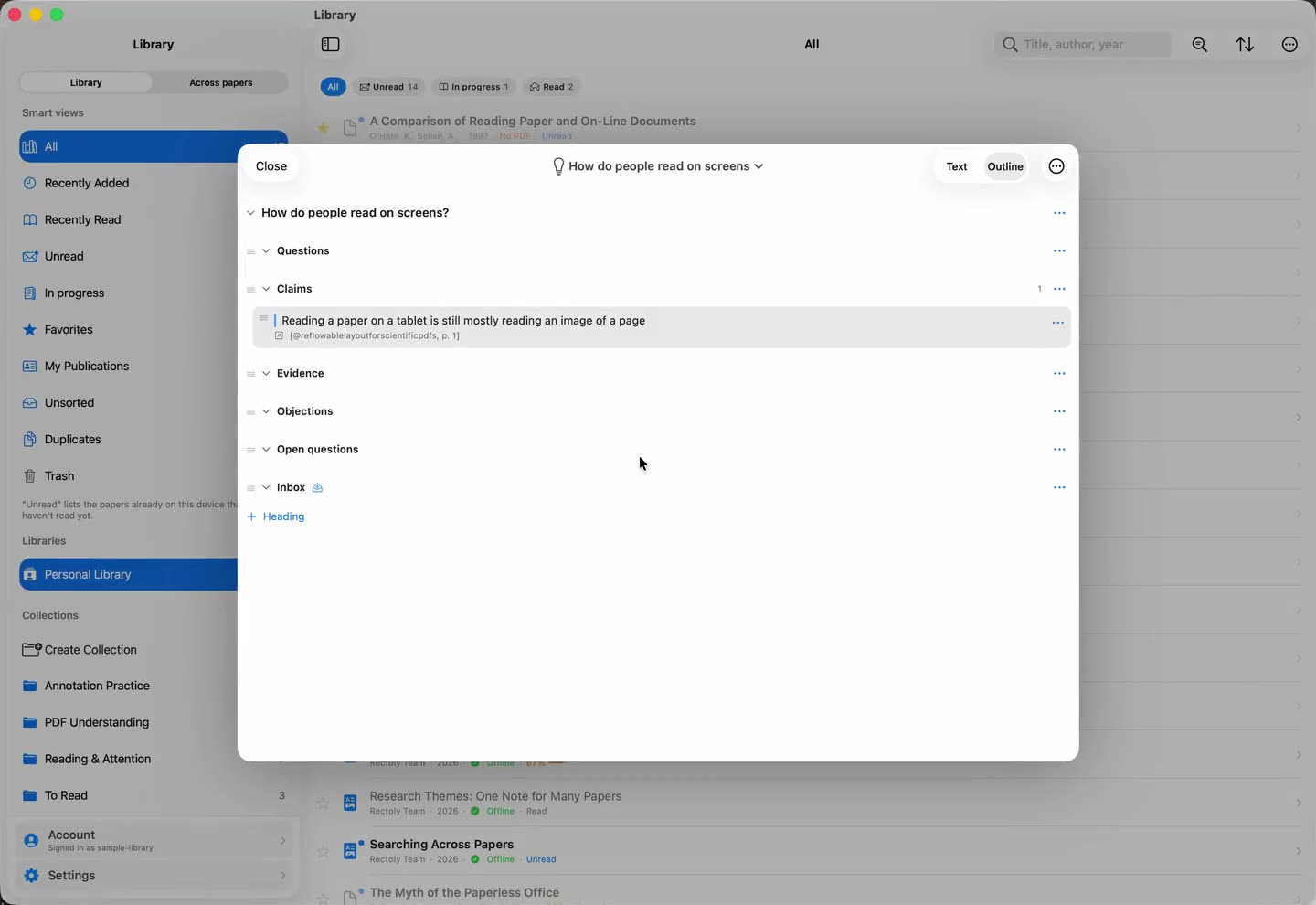This screenshot has width=1316, height=905.
Task: Click the Title, author, year search field
Action: point(1083,45)
